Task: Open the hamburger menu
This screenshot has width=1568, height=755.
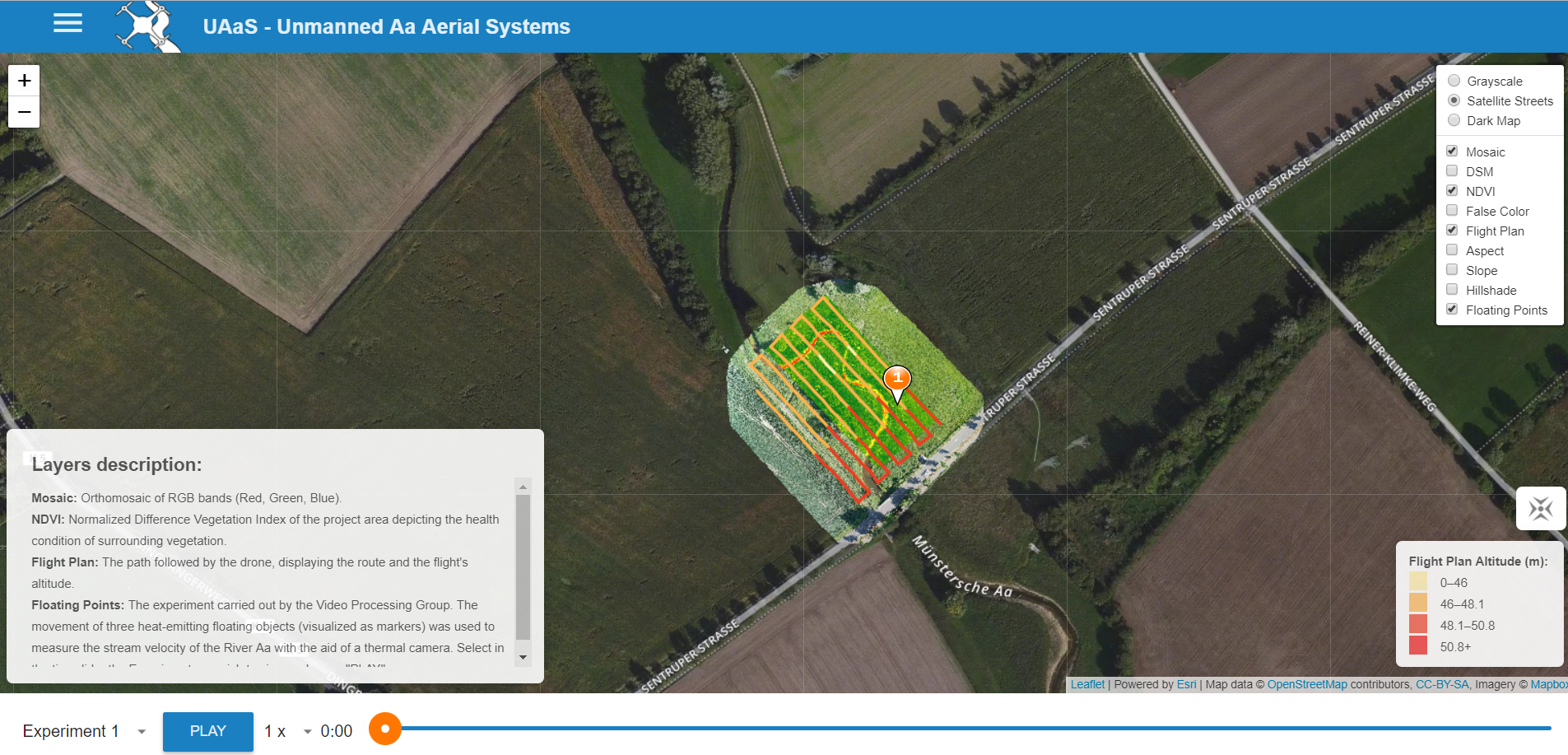Action: tap(67, 24)
